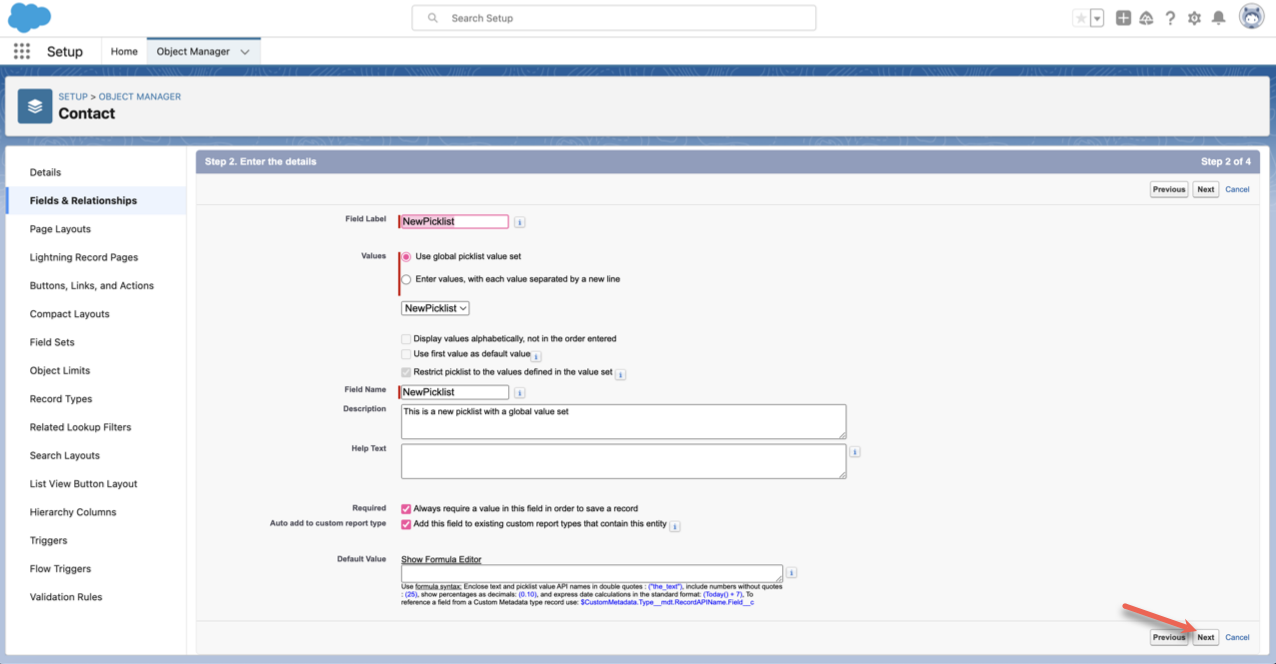Toggle Restrict picklist to defined values
1276x664 pixels.
pyautogui.click(x=406, y=372)
